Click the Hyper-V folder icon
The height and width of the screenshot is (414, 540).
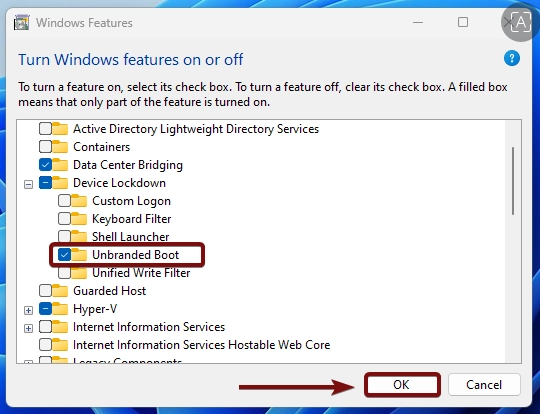60,309
